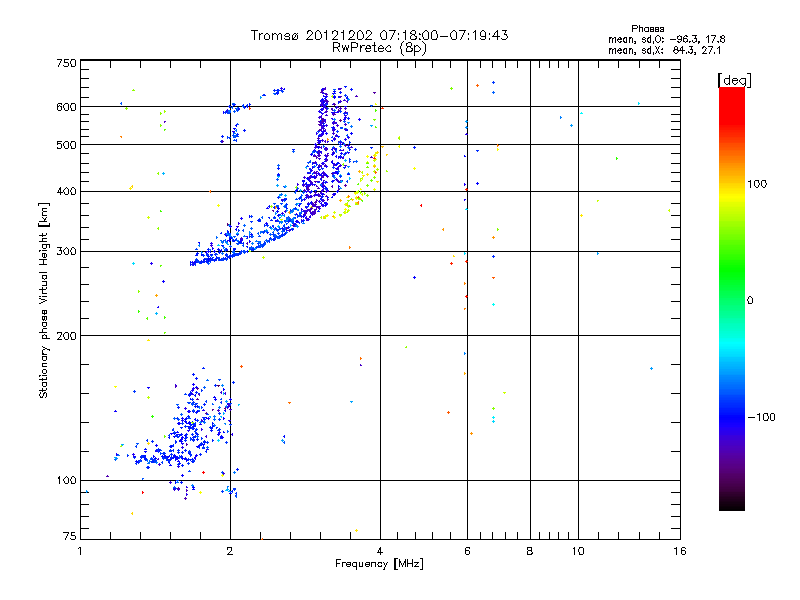This screenshot has height=600, width=800.
Task: Click the height axis tick '400'
Action: (66, 191)
